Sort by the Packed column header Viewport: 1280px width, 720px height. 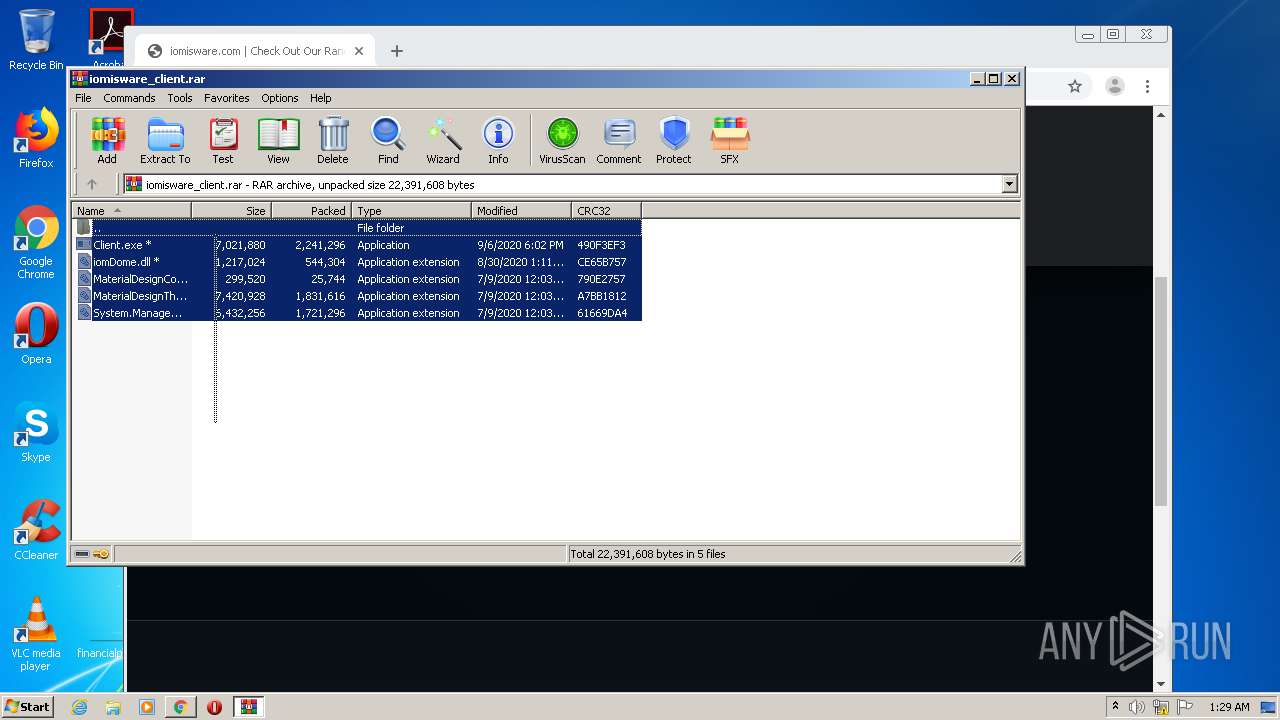(311, 211)
